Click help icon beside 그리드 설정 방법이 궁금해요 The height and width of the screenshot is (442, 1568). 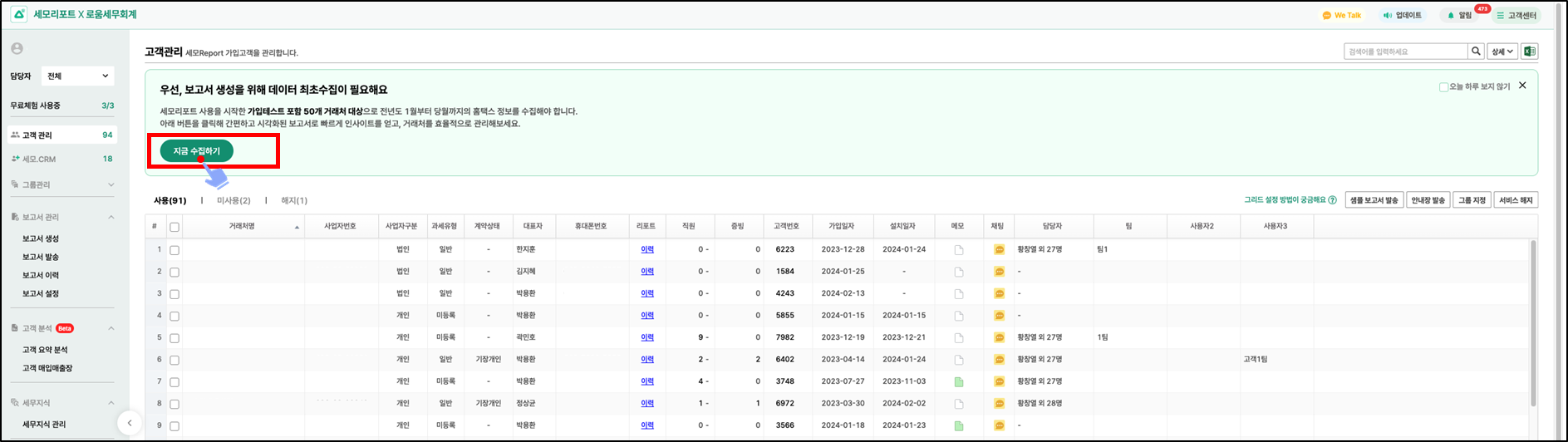[x=1332, y=200]
